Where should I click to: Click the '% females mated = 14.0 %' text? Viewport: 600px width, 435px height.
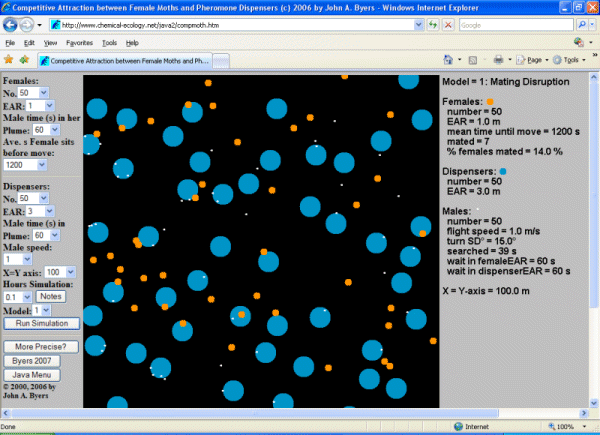pos(504,152)
